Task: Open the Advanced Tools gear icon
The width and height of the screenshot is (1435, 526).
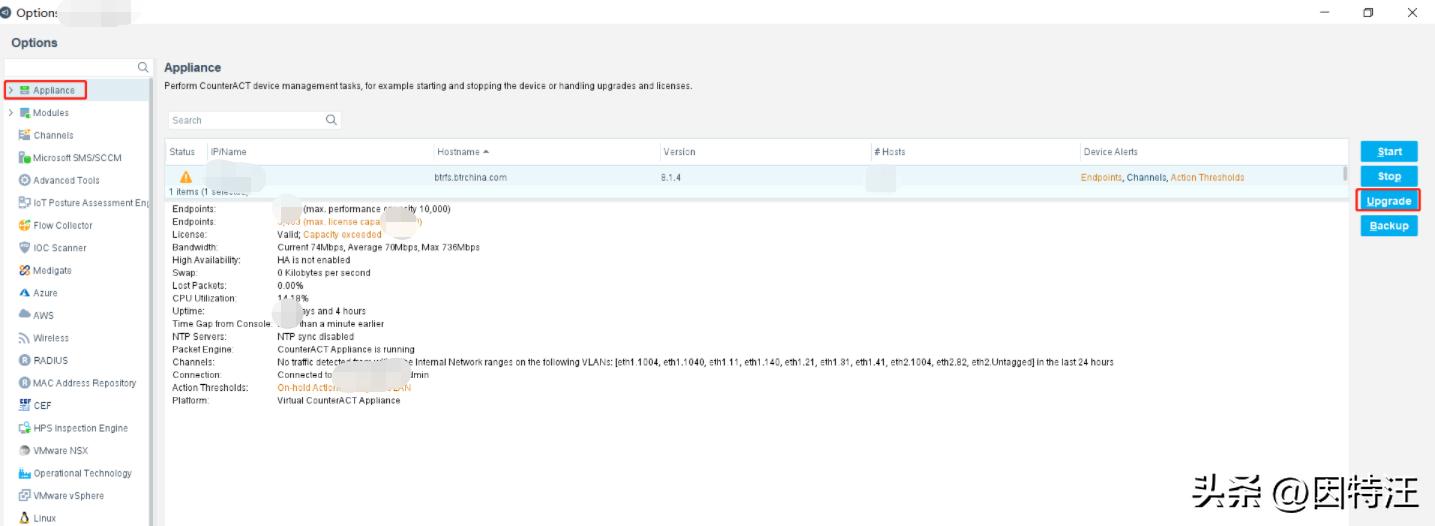Action: pos(25,180)
